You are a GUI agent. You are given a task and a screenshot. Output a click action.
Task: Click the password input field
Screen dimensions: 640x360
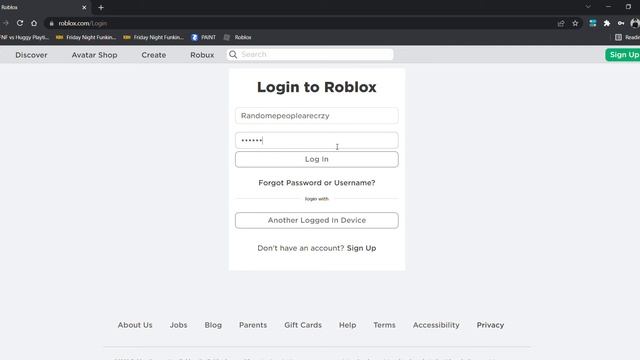pyautogui.click(x=317, y=140)
